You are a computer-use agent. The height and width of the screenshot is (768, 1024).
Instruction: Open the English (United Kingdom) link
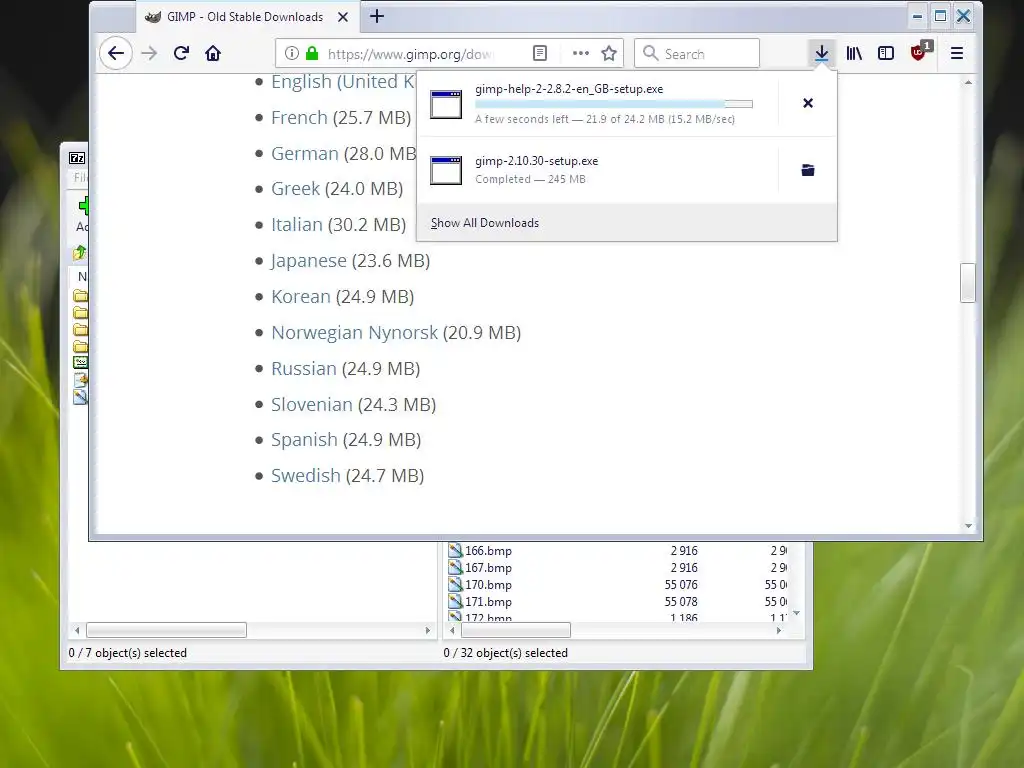(x=343, y=82)
